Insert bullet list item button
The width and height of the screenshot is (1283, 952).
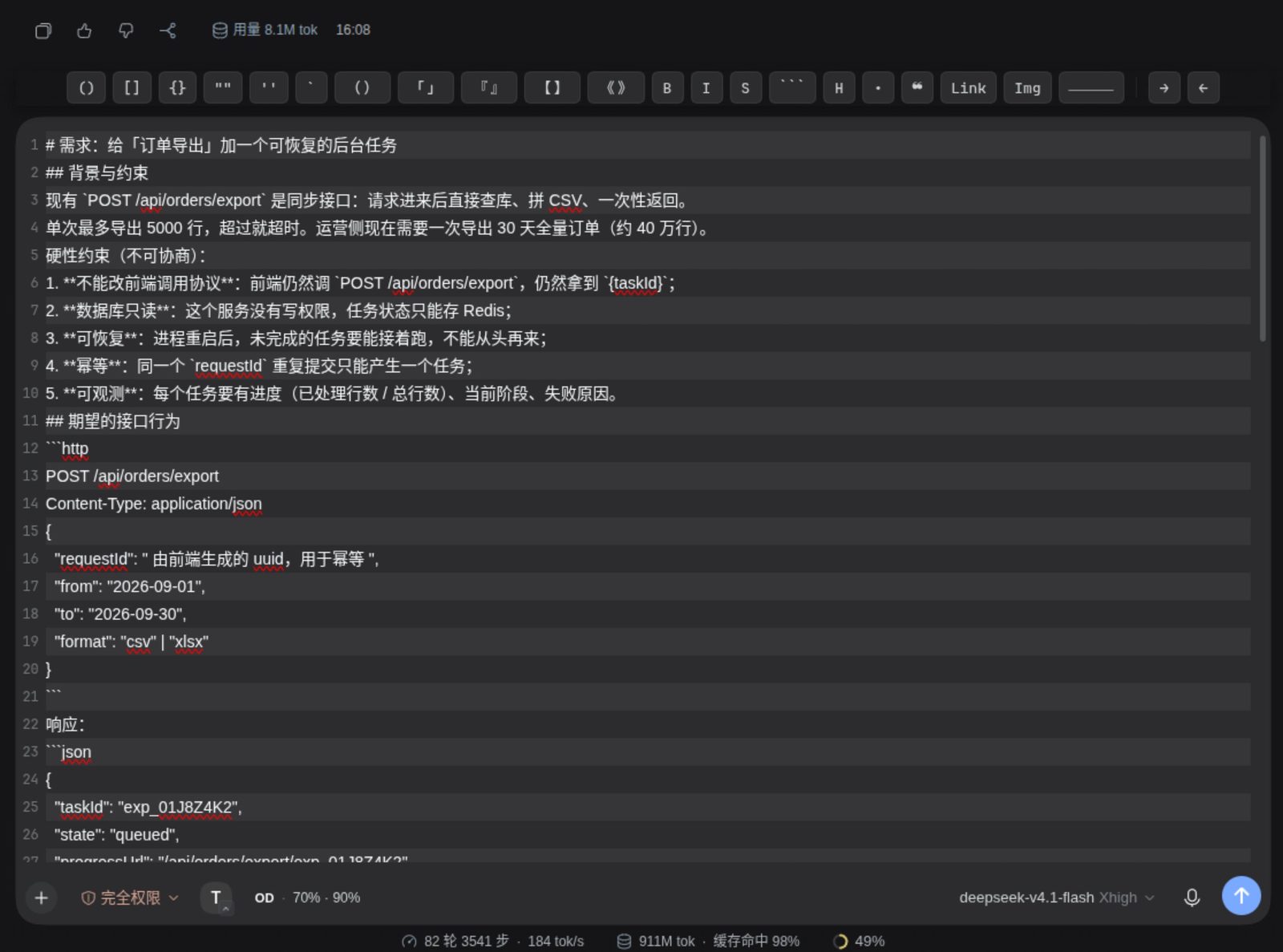878,87
